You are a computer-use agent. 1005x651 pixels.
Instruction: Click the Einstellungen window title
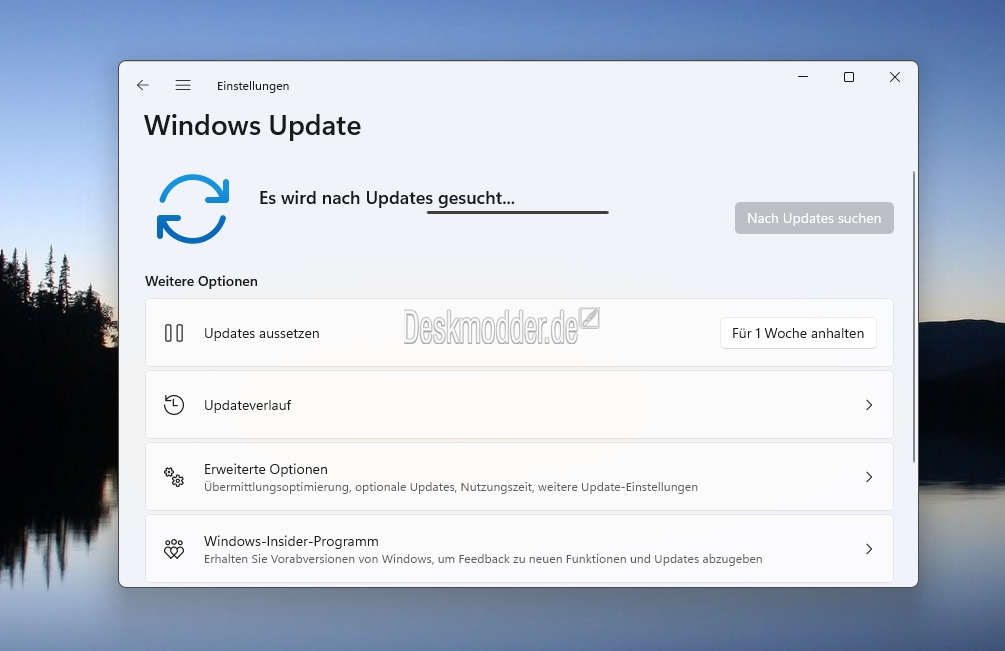(x=253, y=86)
